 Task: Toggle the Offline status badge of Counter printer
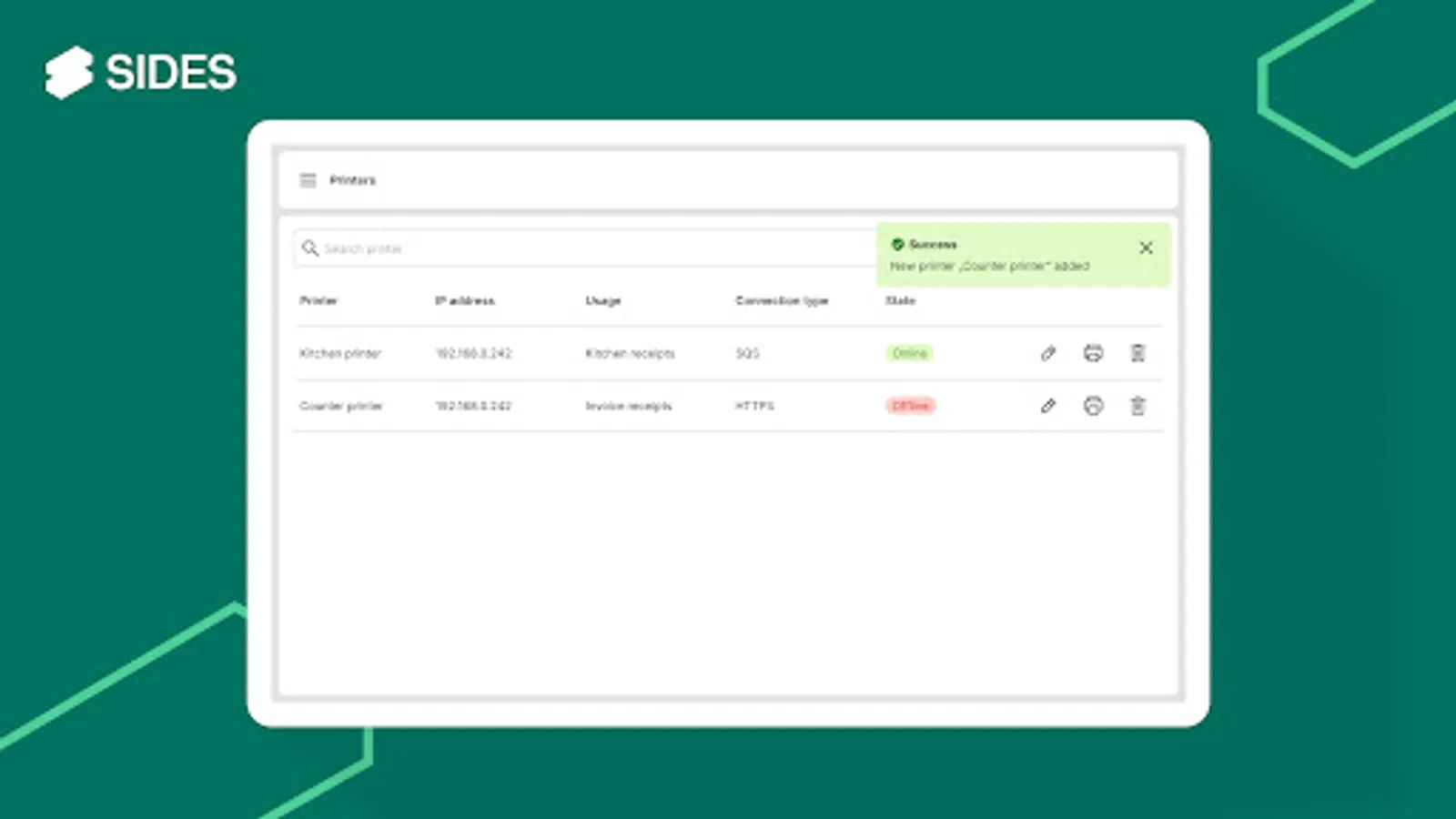(x=909, y=406)
